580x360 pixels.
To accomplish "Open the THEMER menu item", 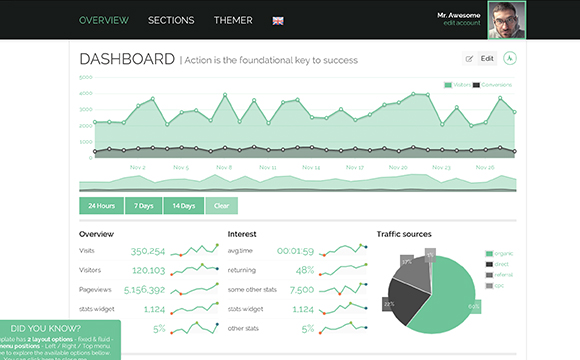I will click(x=233, y=20).
